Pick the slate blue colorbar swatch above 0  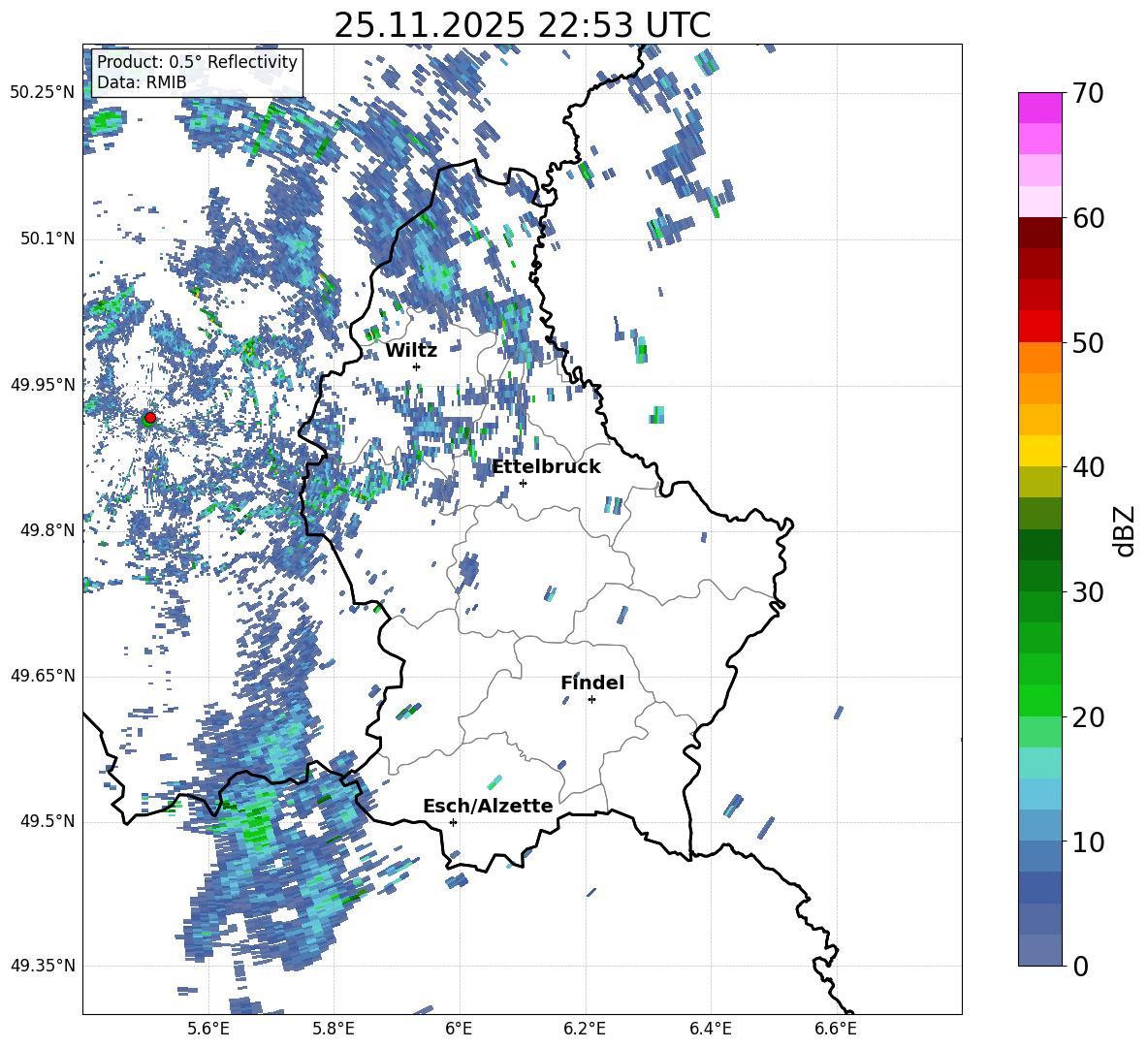(1039, 951)
